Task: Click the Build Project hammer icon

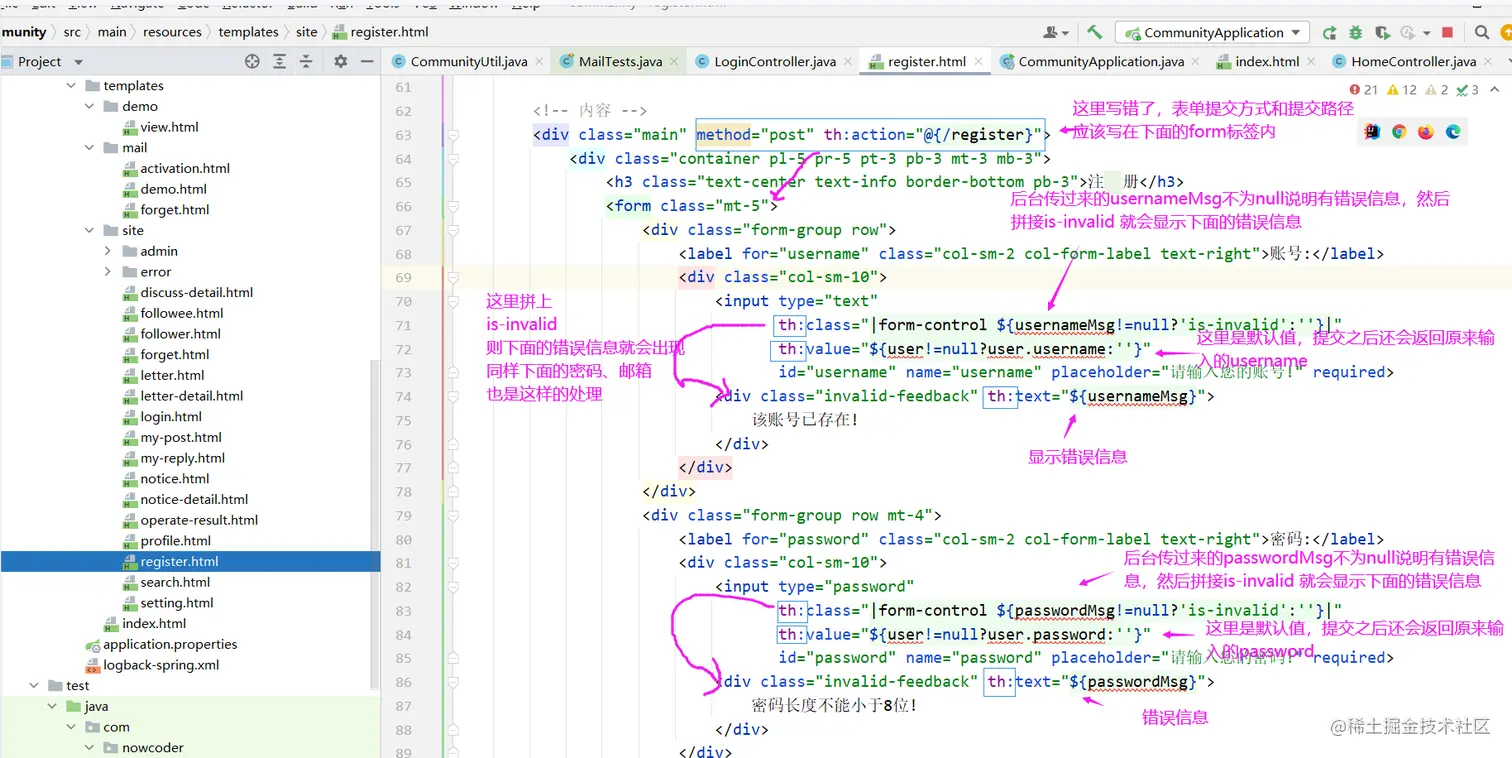Action: (1094, 32)
